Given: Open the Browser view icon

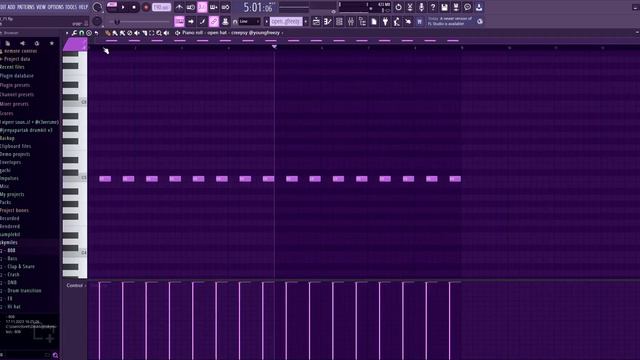Looking at the screenshot, I should [362, 21].
